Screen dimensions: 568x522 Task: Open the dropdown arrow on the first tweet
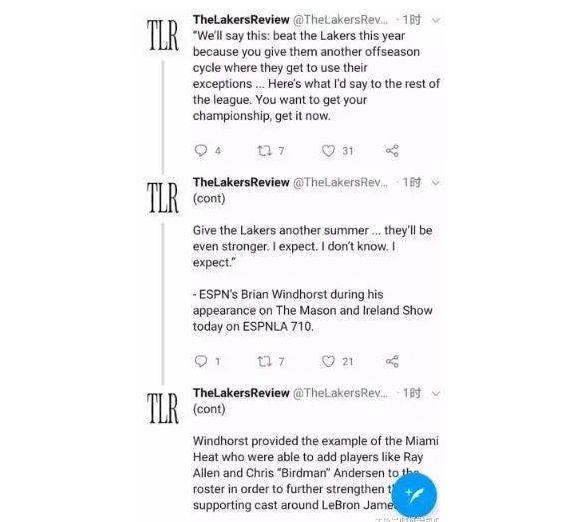point(436,20)
